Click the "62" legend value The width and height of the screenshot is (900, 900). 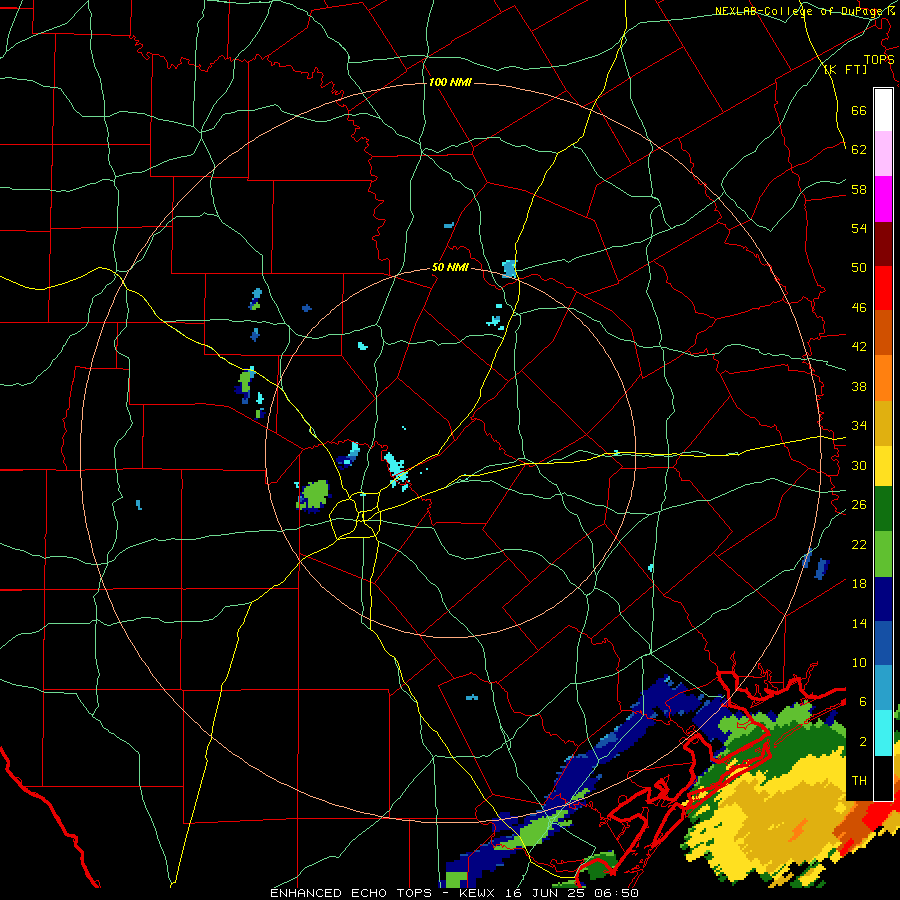coord(859,150)
